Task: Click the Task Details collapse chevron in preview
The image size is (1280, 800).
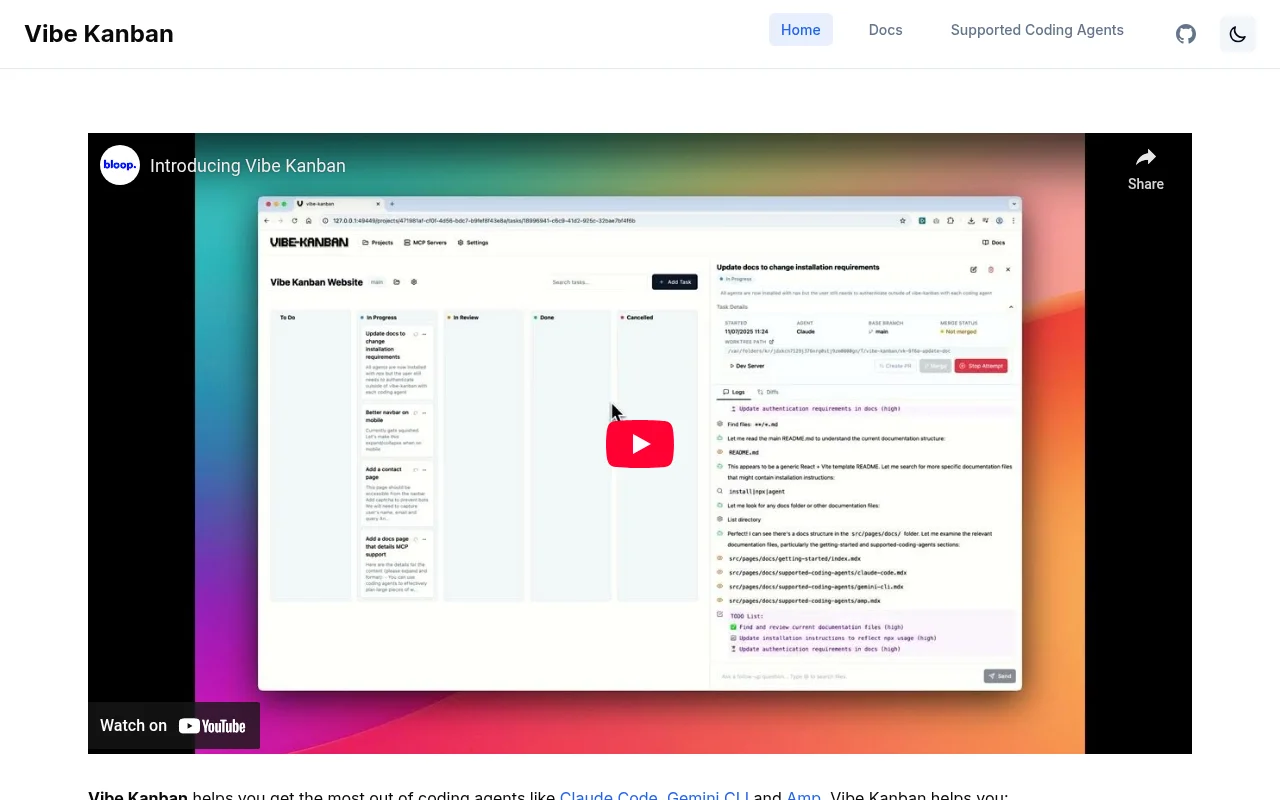Action: click(x=1010, y=307)
